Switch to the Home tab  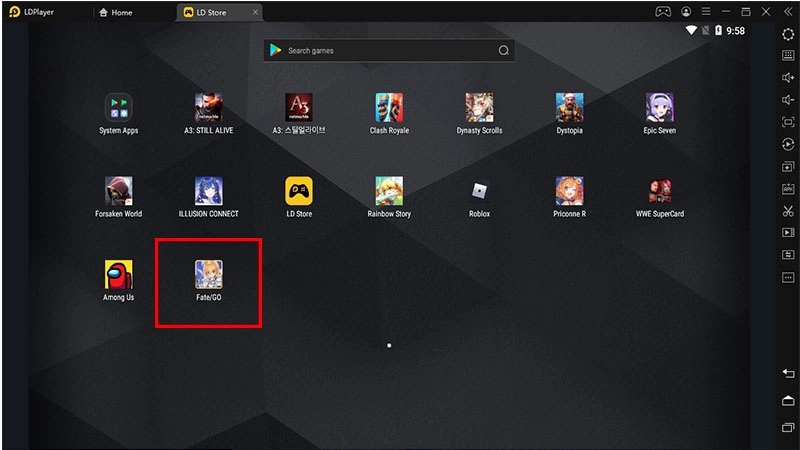115,13
